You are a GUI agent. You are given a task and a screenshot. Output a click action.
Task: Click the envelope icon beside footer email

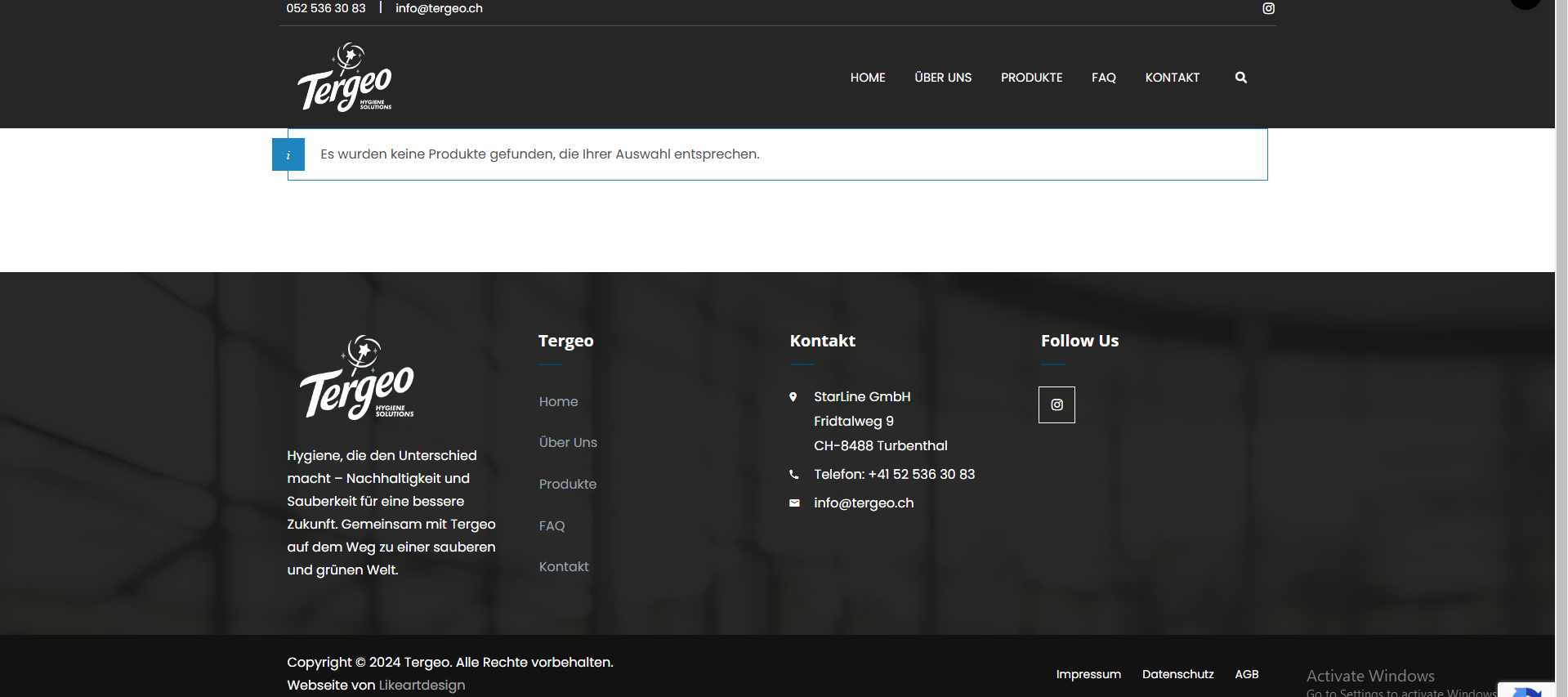[794, 503]
